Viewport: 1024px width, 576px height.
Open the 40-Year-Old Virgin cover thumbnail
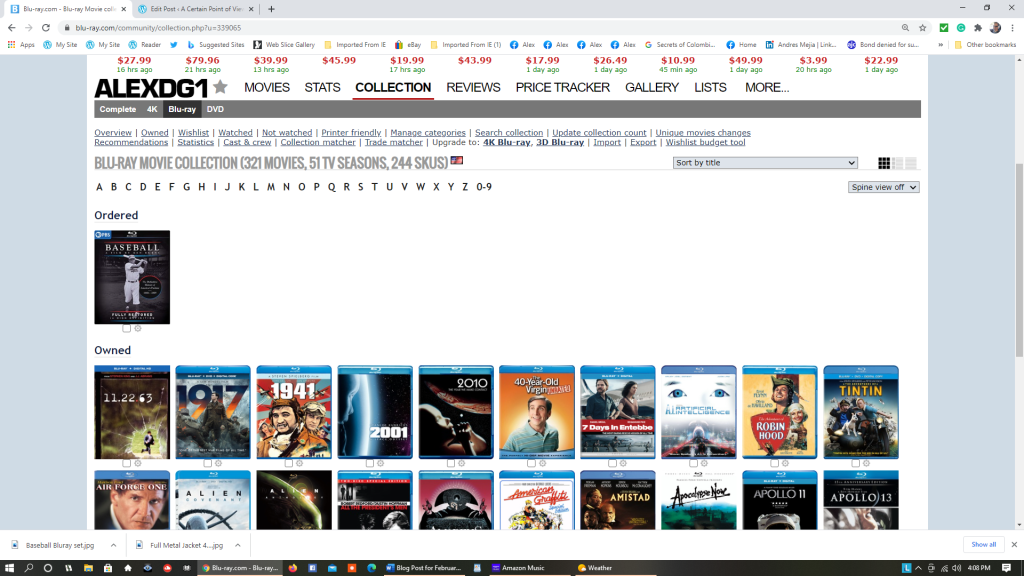[x=537, y=411]
